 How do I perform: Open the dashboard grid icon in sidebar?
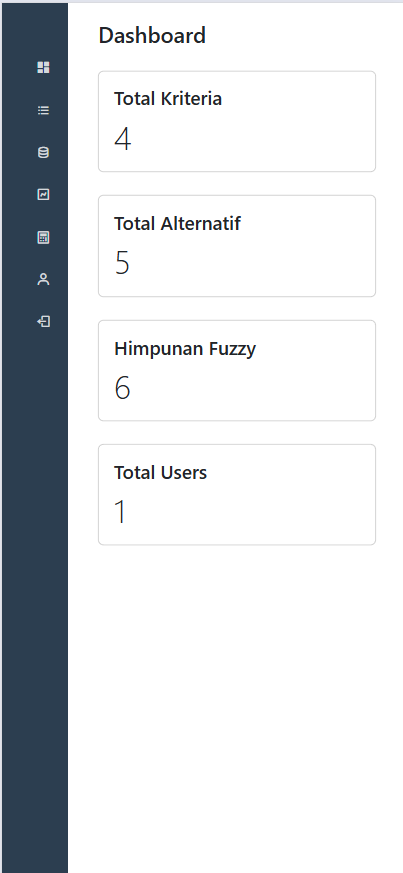[x=43, y=68]
